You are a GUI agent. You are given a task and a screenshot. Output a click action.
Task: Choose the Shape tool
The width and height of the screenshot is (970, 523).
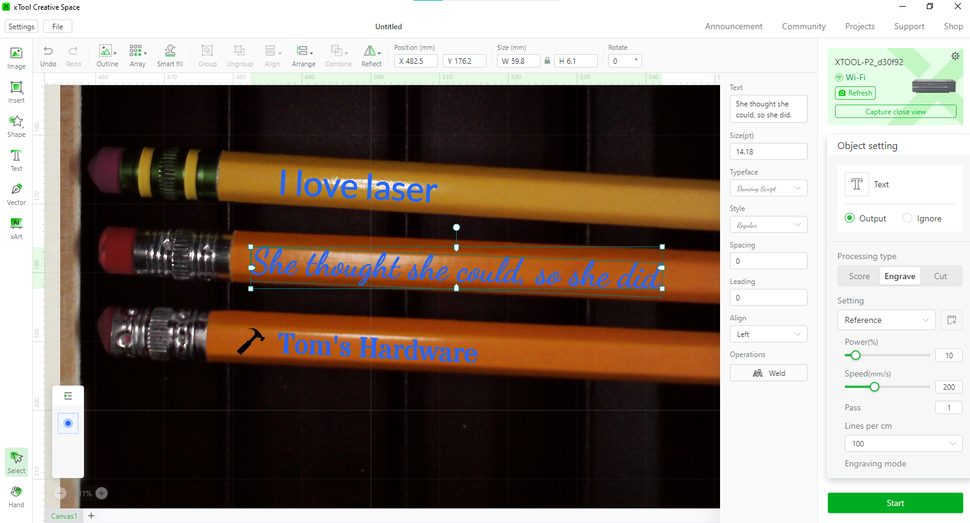[16, 126]
